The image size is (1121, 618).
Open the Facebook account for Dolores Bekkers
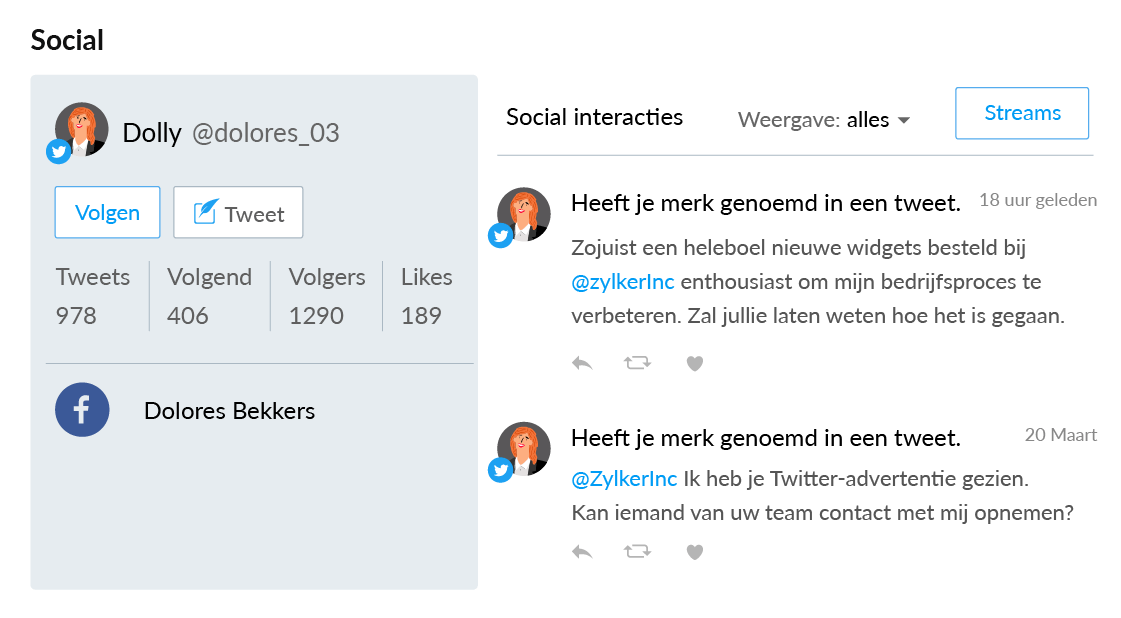pyautogui.click(x=82, y=410)
